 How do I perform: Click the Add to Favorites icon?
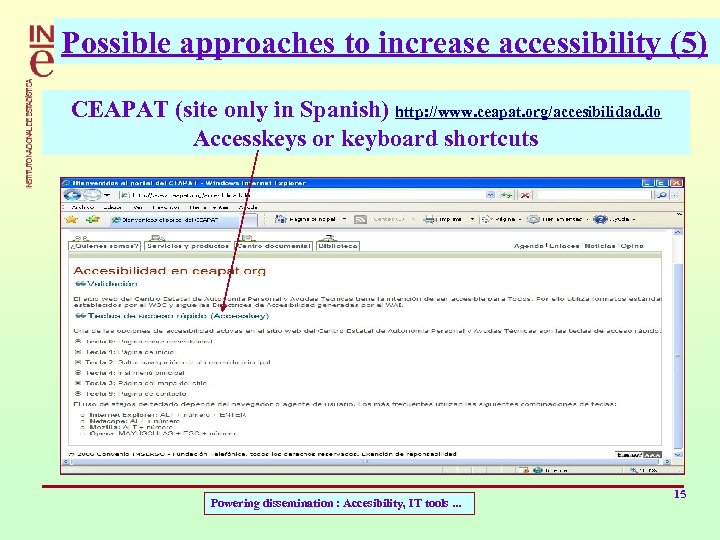point(93,219)
